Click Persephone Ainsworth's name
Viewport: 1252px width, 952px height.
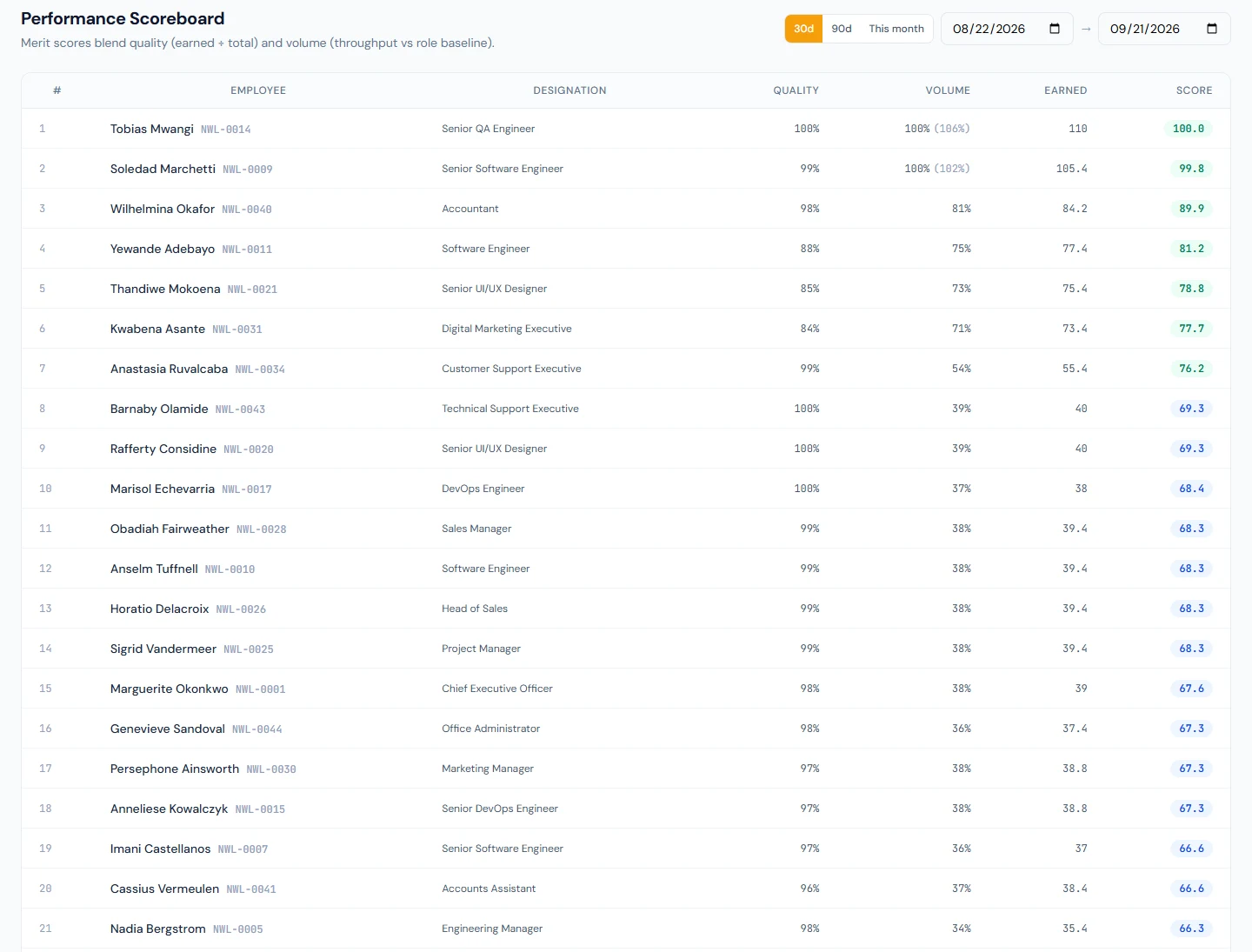click(175, 769)
